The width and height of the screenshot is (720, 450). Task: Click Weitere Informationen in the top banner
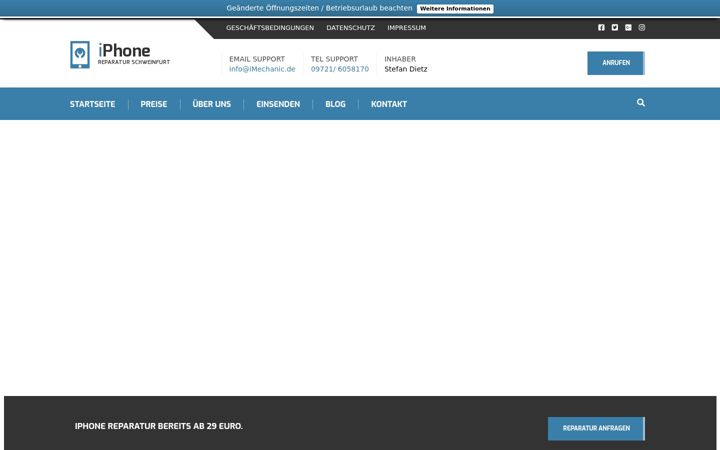(x=455, y=9)
